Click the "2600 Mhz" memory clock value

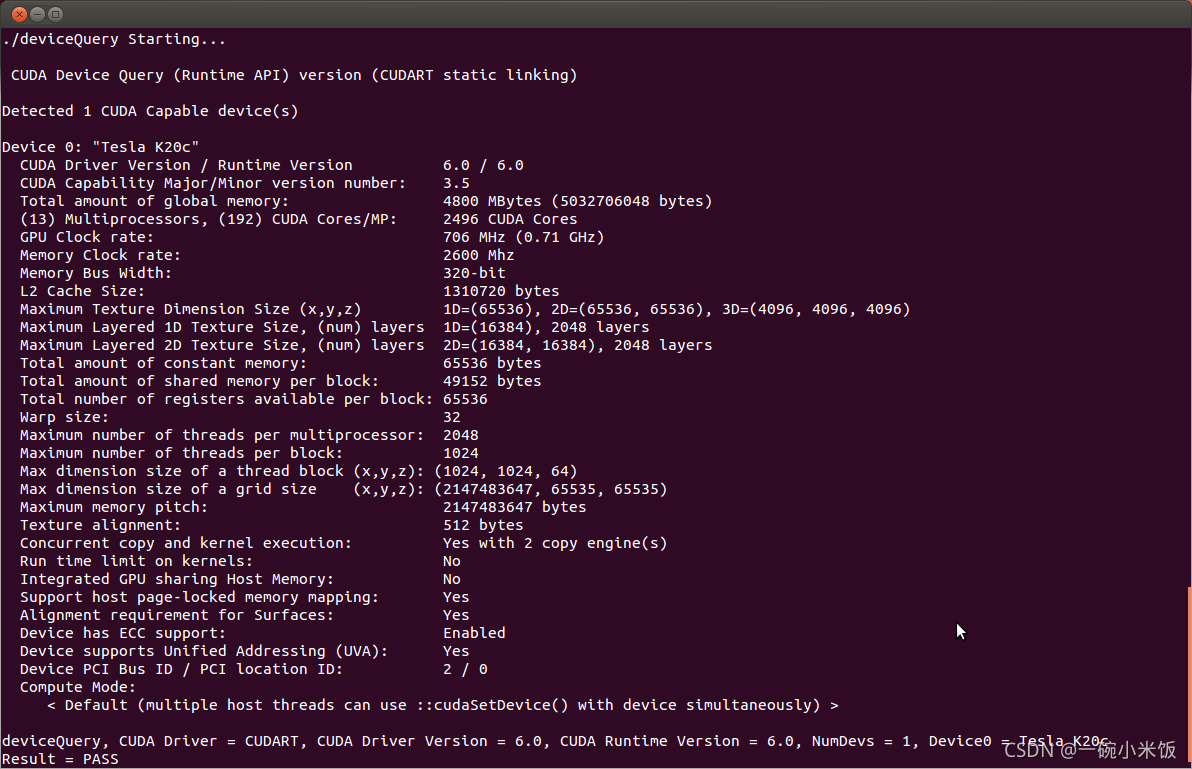(479, 255)
